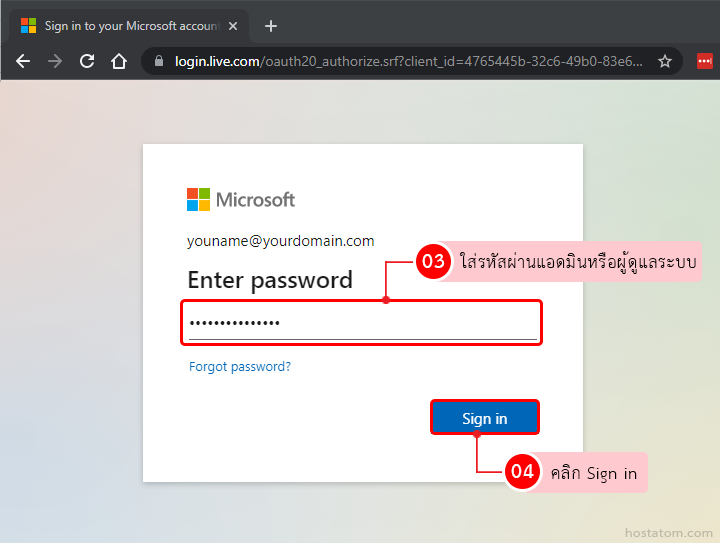
Task: Click the browser forward arrow
Action: (55, 61)
